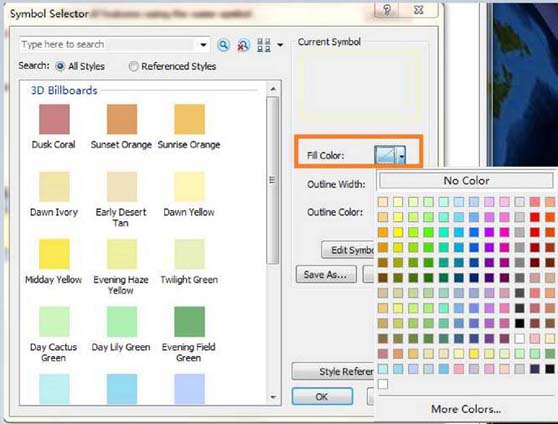Choose No Color in the palette
The image size is (558, 424).
pos(466,180)
